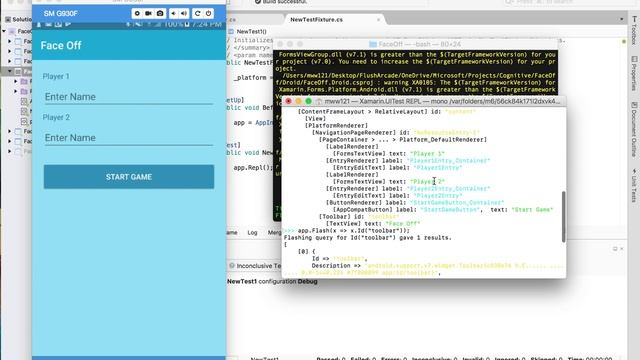Collapse the highlighted project node

click(10, 71)
